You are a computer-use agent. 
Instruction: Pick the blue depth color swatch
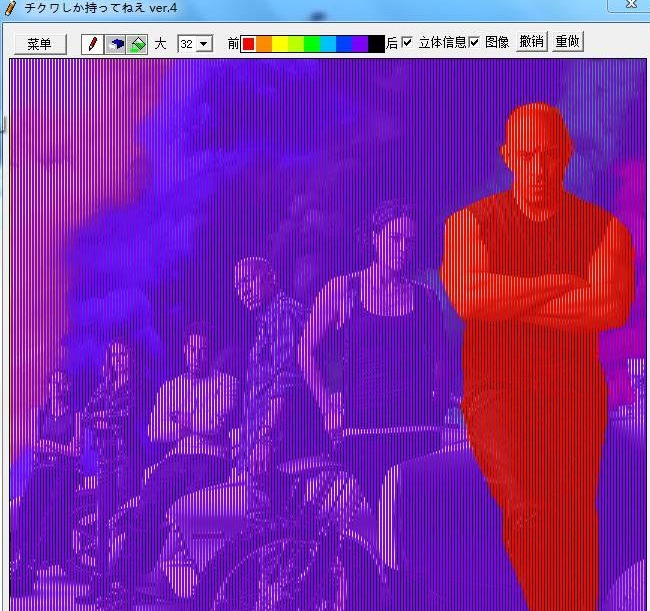pos(344,44)
